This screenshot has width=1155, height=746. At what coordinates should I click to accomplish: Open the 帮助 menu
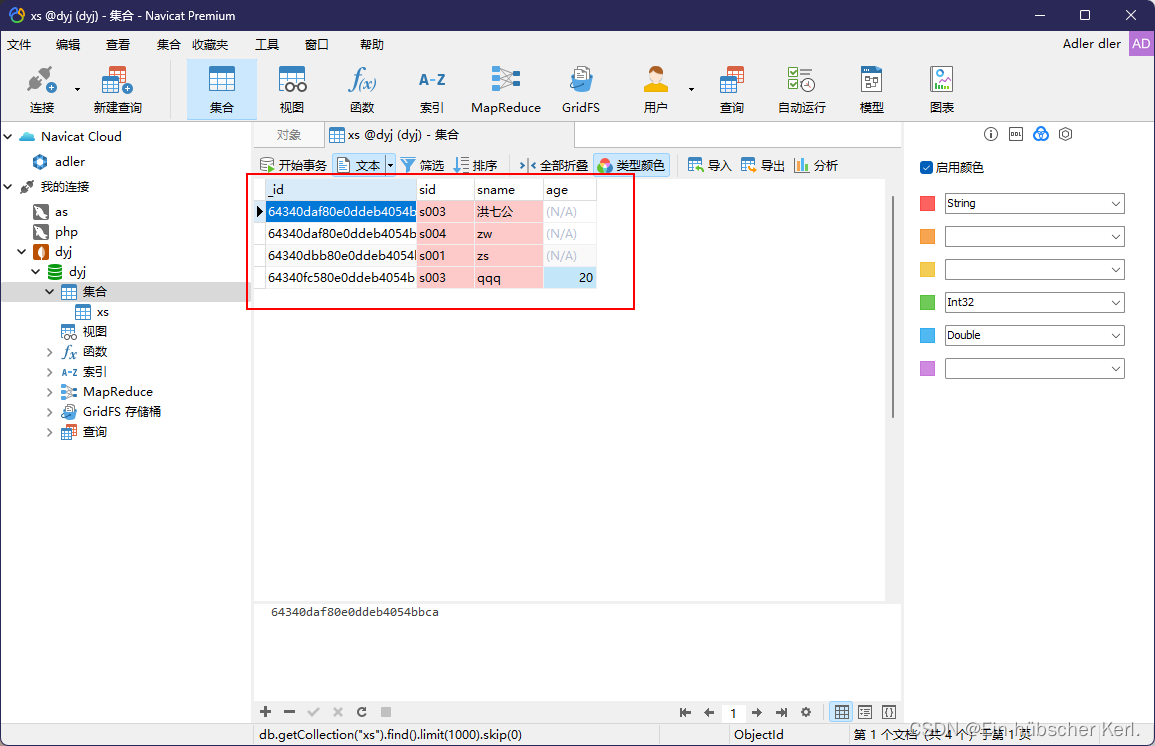point(371,45)
